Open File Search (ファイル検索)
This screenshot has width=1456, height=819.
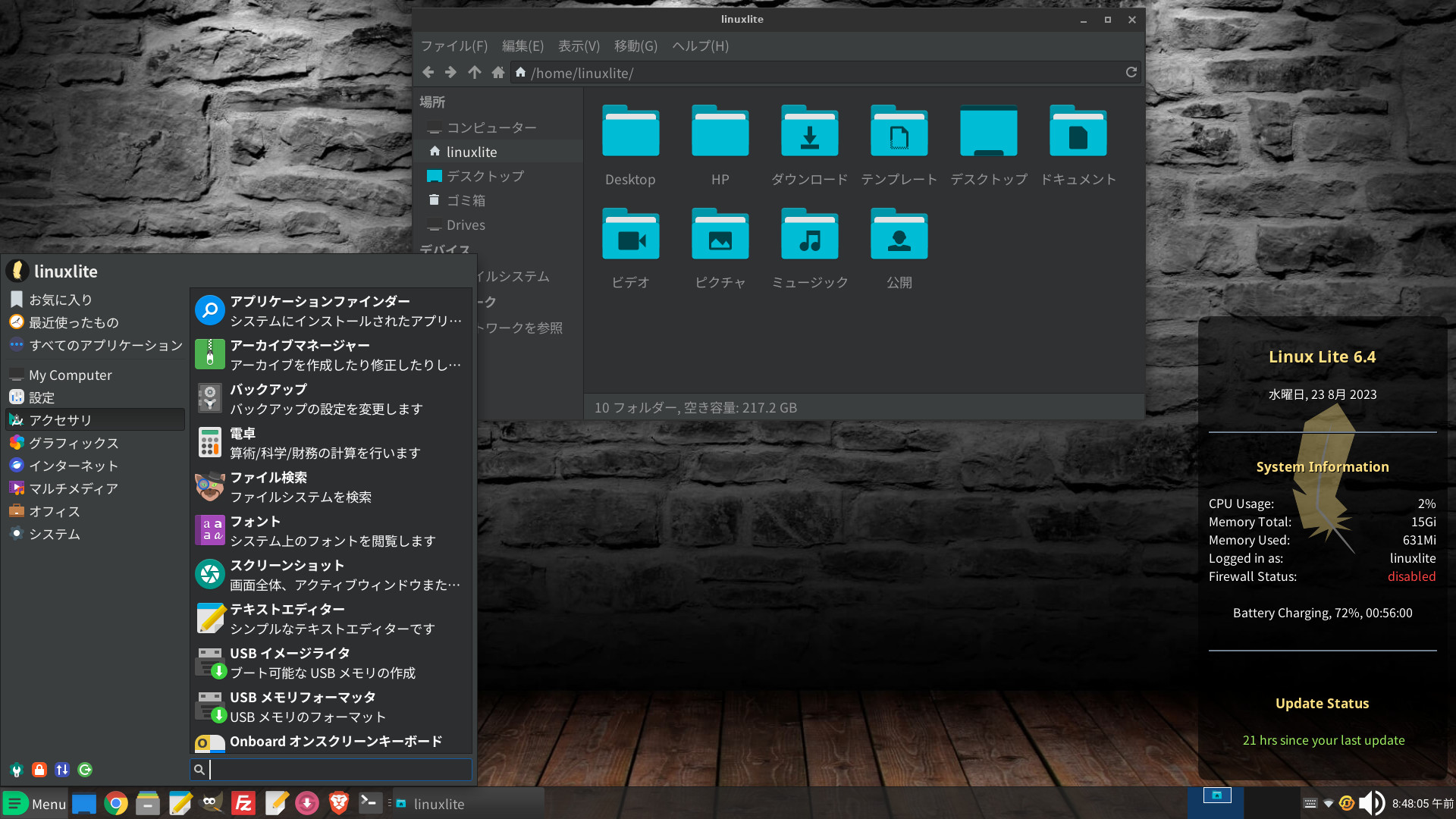tap(331, 487)
